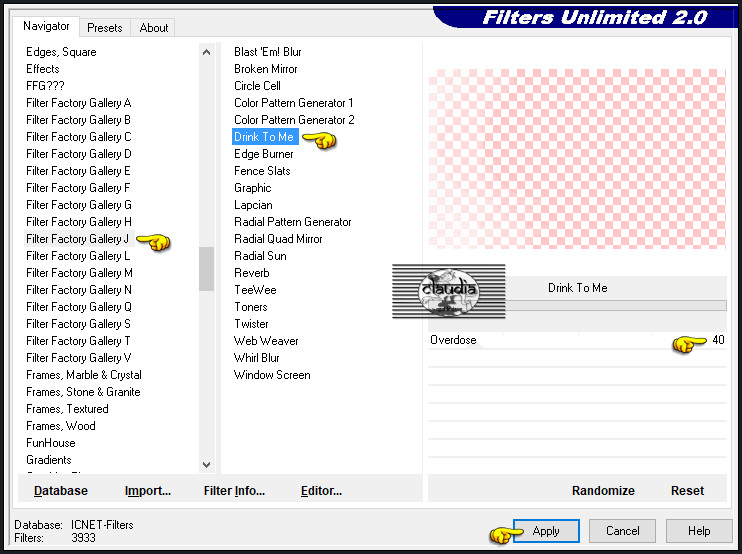This screenshot has height=554, width=742.
Task: Select Filter Factory Gallery A
Action: pos(79,103)
